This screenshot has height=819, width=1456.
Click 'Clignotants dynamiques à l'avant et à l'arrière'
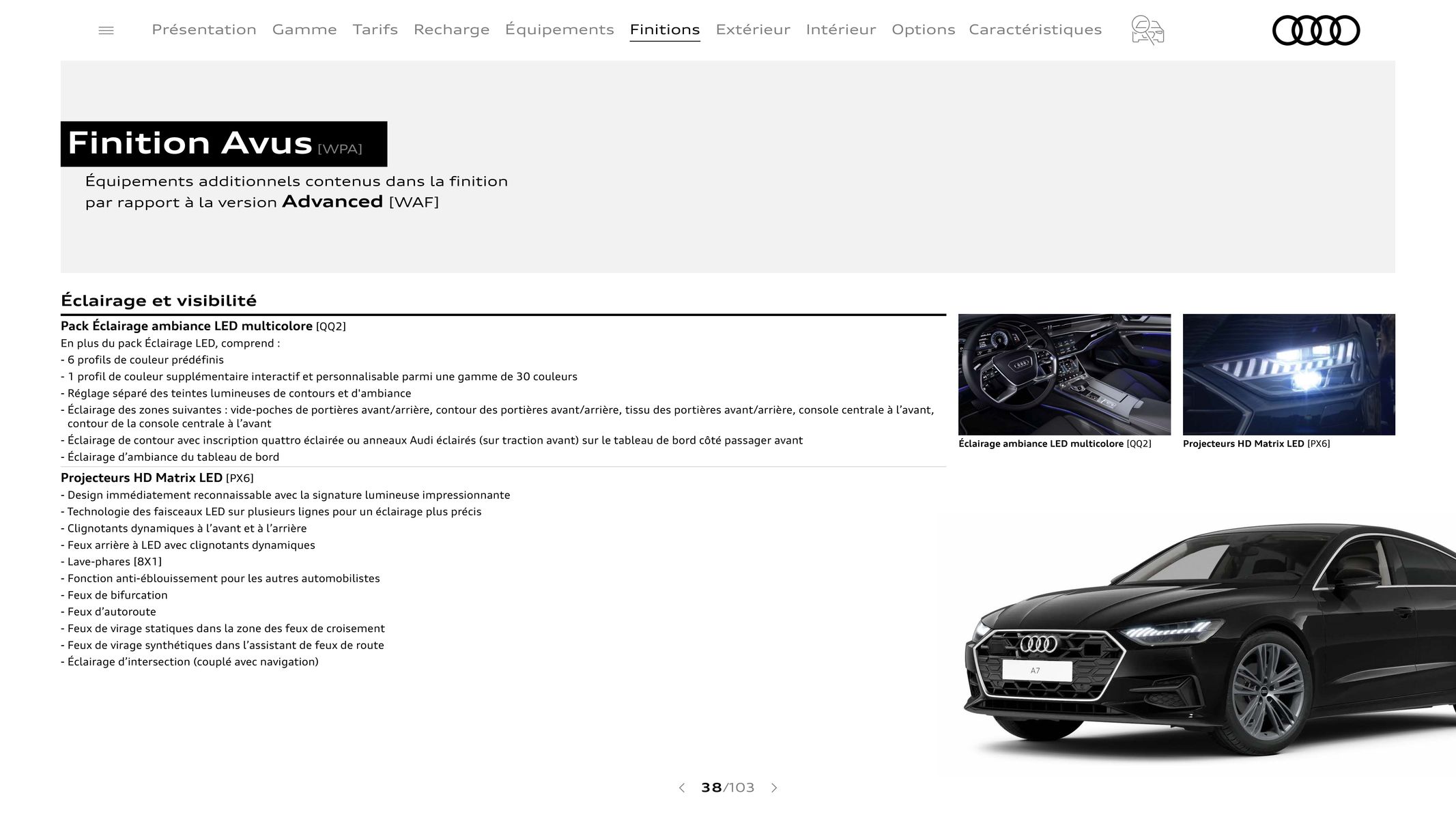click(184, 528)
